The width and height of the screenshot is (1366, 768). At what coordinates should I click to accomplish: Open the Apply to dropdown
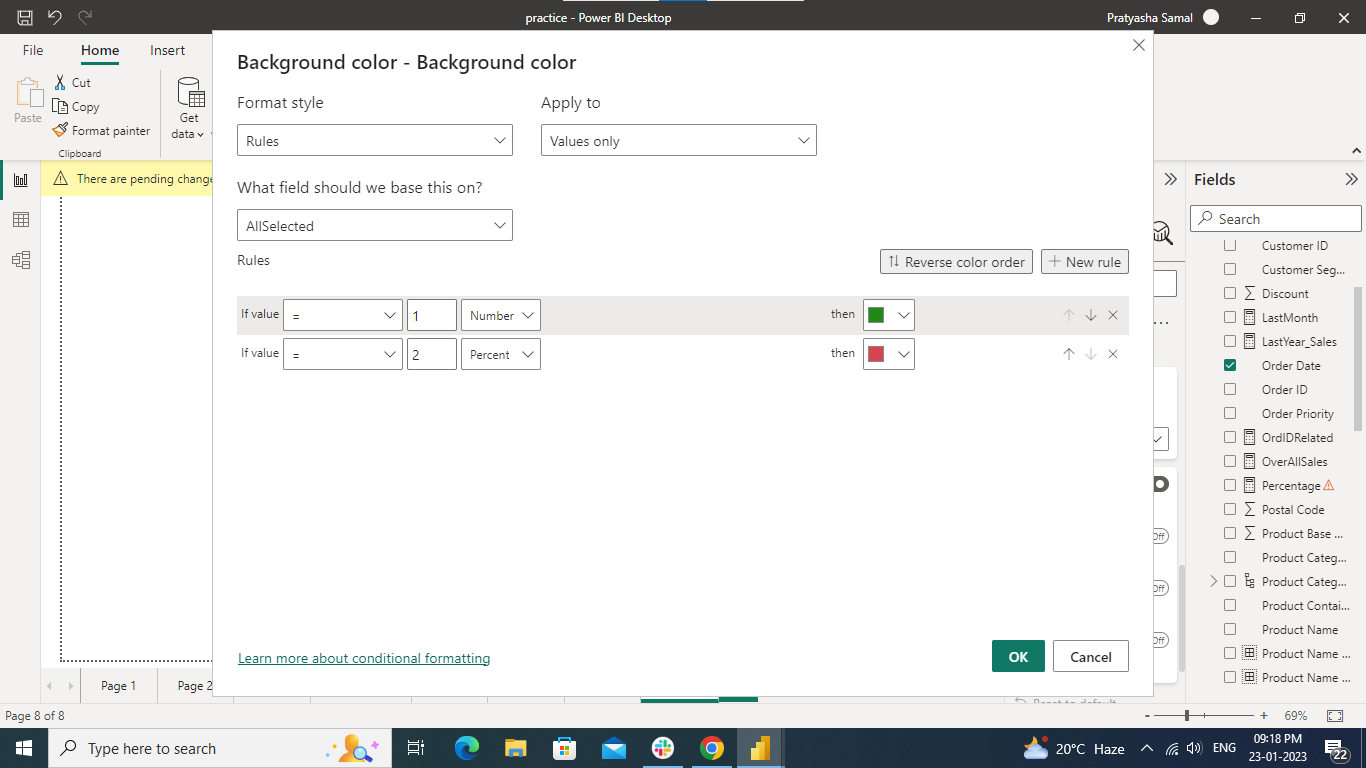point(679,141)
